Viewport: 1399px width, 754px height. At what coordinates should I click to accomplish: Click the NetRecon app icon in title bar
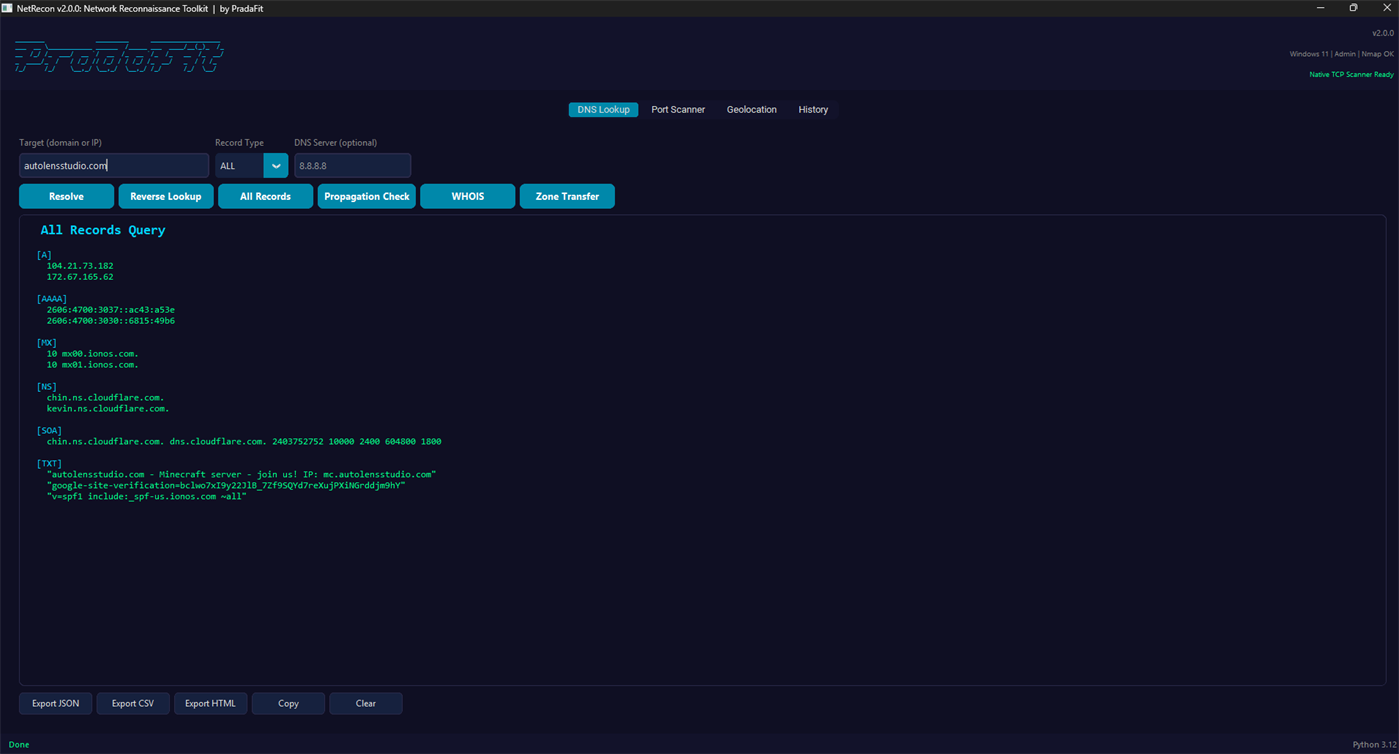point(8,8)
